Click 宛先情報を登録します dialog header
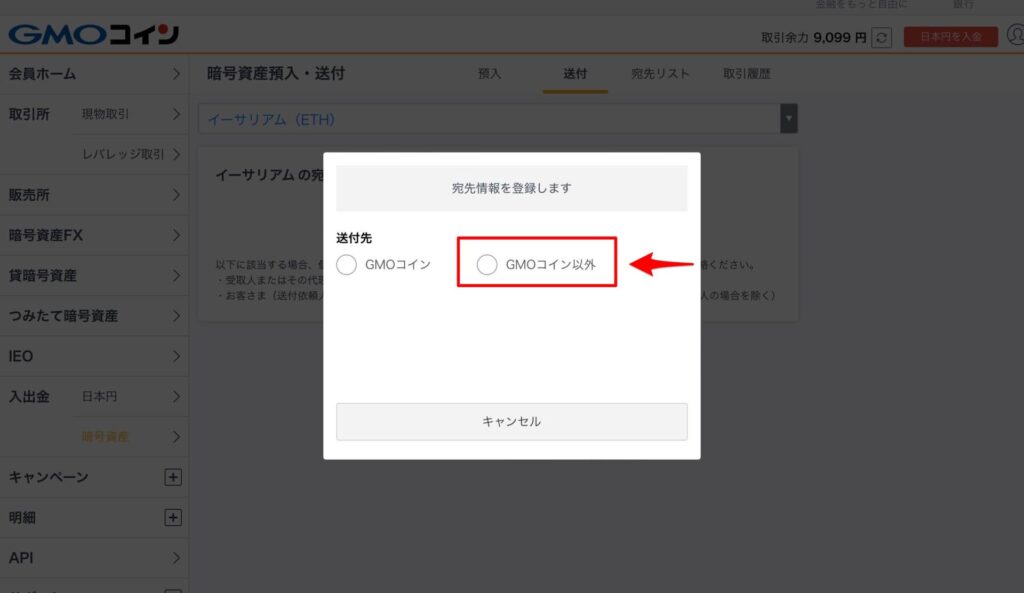The height and width of the screenshot is (593, 1024). point(511,188)
